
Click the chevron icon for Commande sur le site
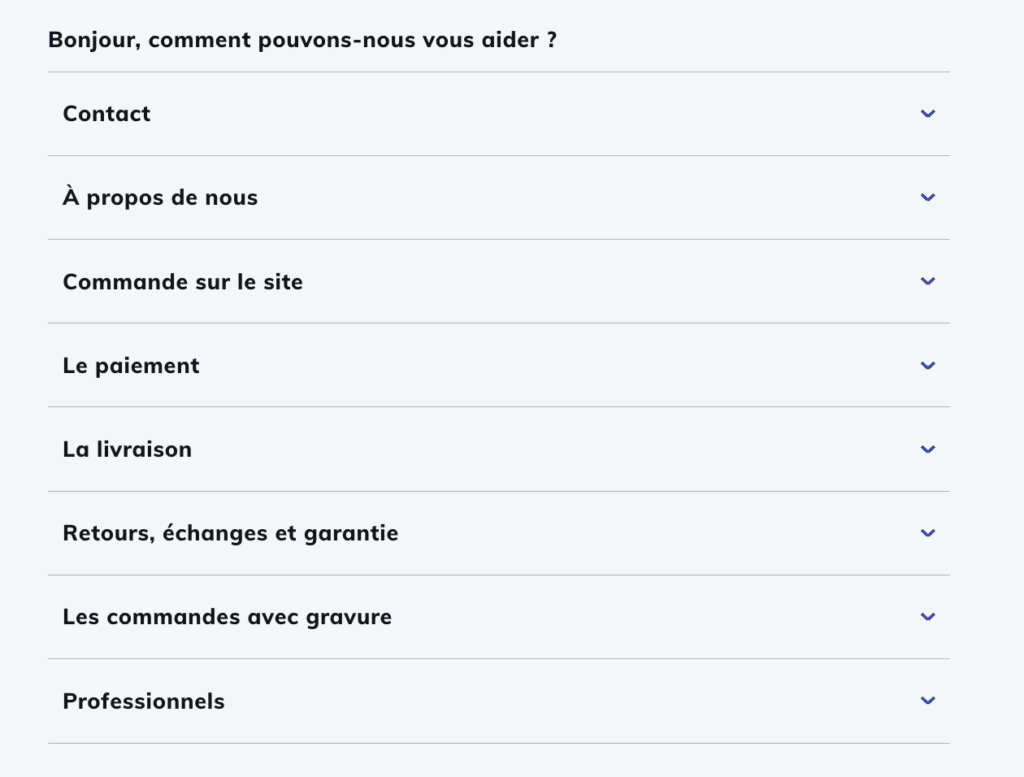click(927, 282)
